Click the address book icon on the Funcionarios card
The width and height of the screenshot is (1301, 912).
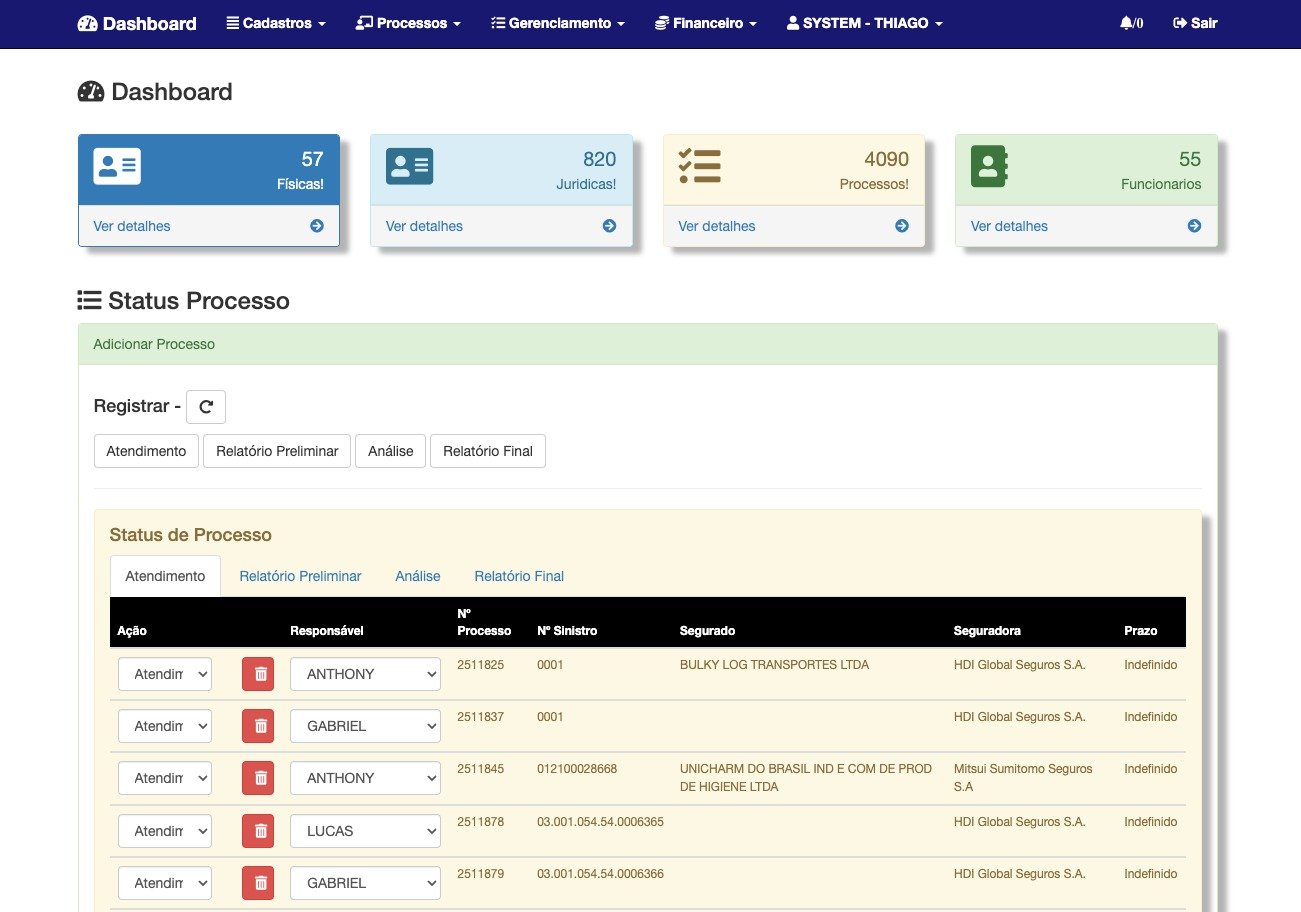[989, 166]
